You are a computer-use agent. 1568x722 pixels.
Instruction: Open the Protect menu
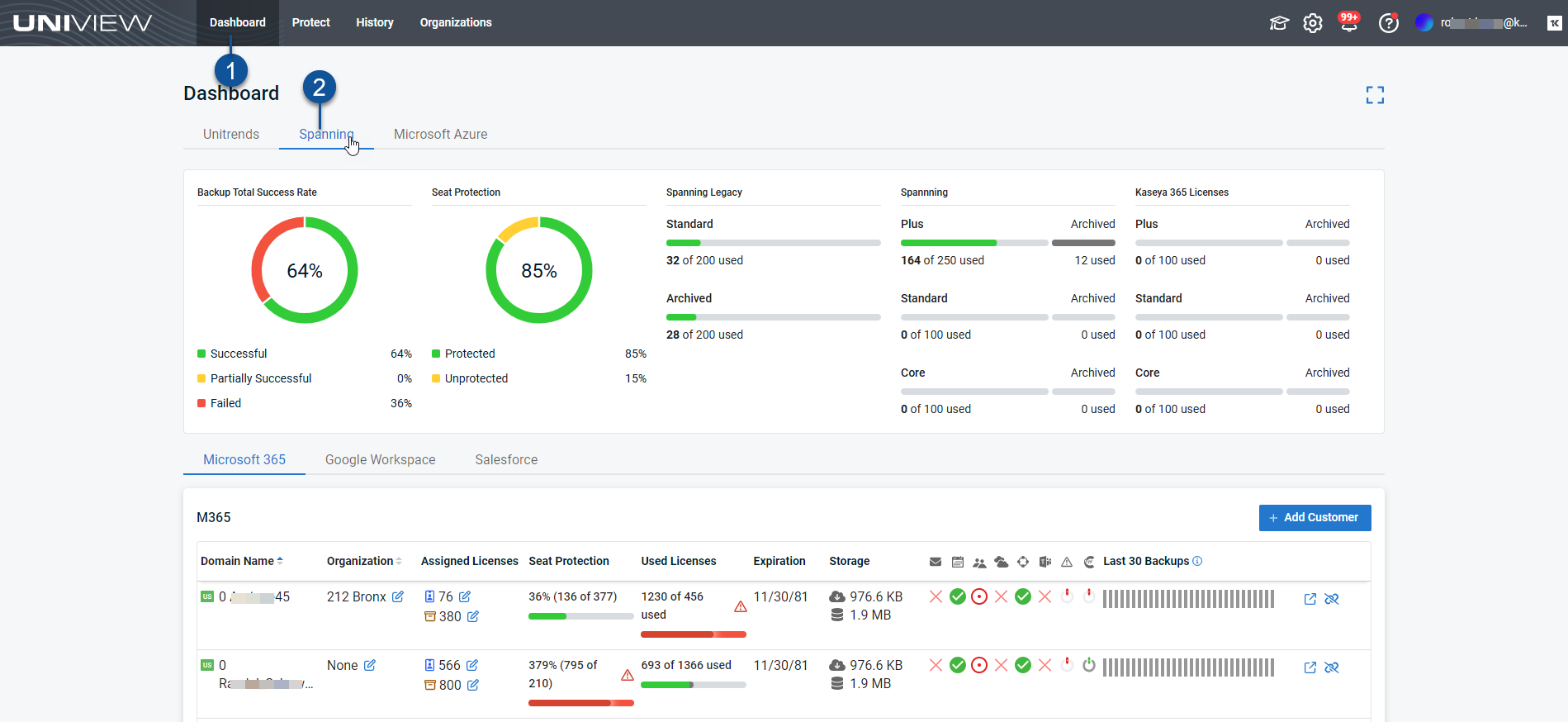(311, 22)
